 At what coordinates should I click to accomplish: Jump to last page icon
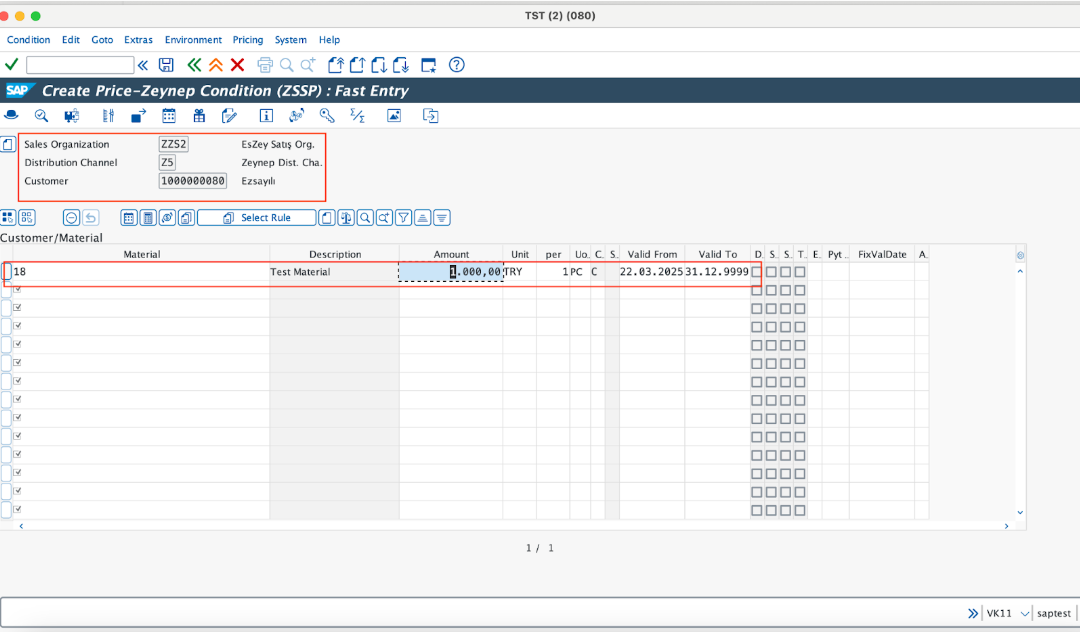[401, 65]
